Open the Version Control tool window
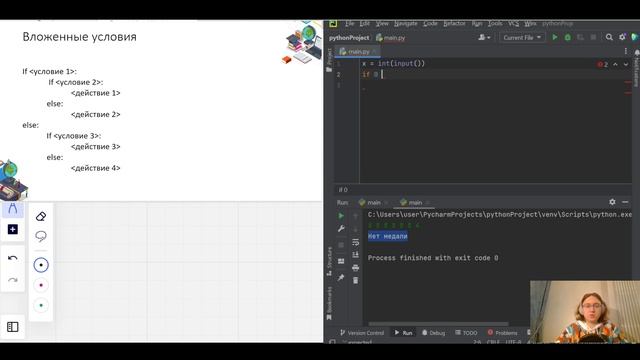Screen dimensions: 640x360 coord(362,333)
